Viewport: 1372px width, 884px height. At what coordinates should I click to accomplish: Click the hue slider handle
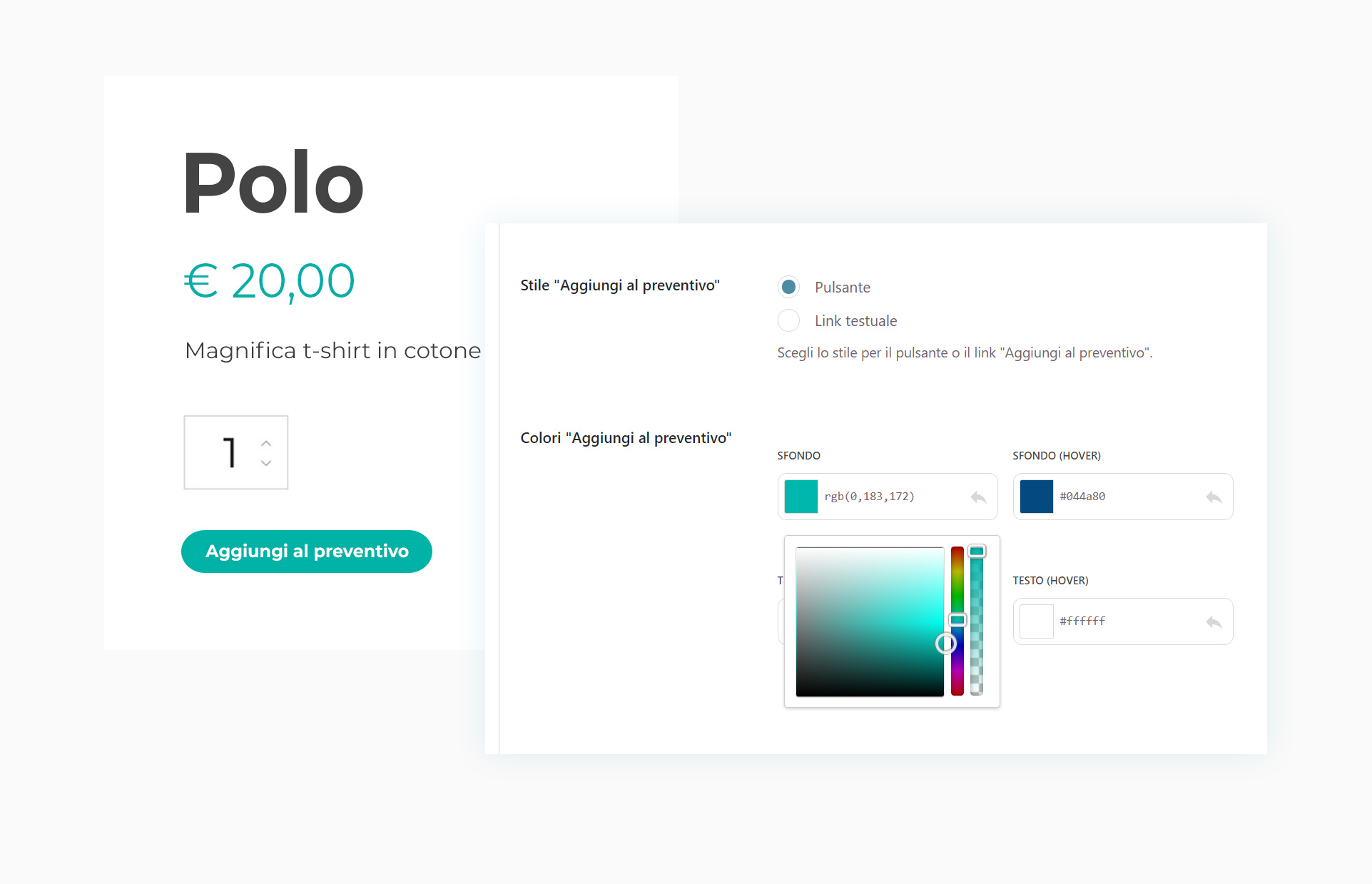957,619
